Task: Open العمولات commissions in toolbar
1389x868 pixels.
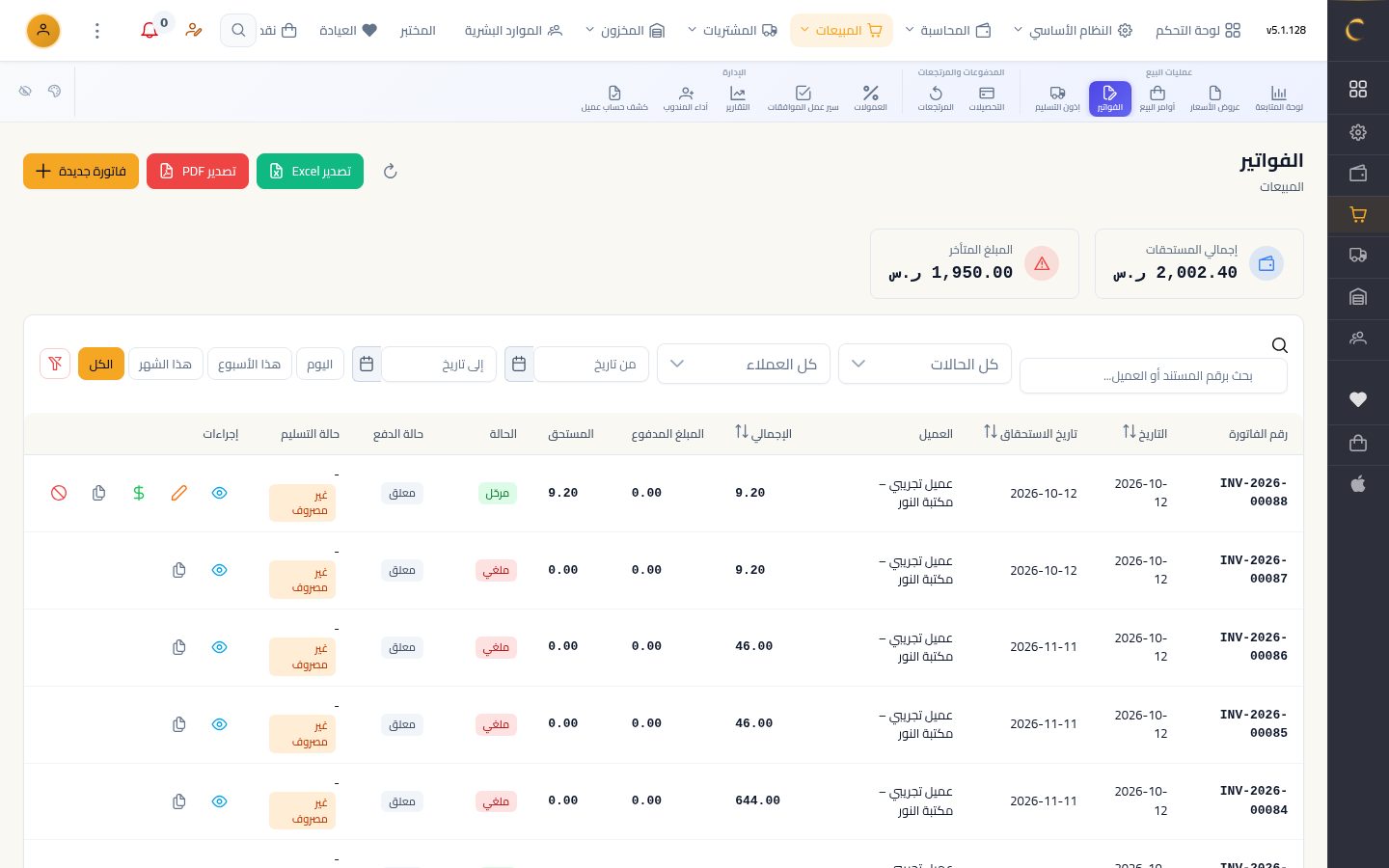Action: (x=870, y=97)
